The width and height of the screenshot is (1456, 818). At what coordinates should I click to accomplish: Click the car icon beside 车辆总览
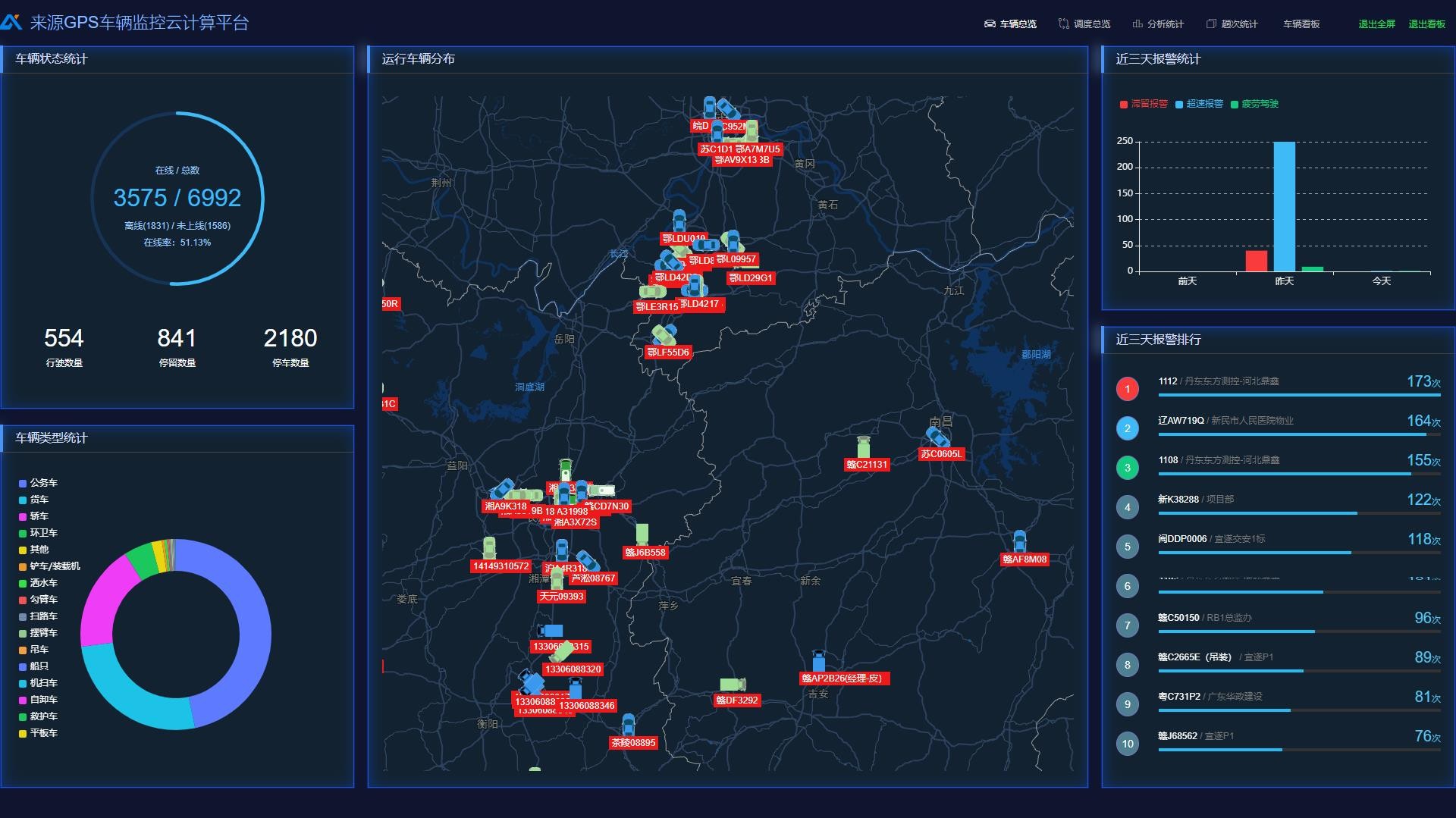pos(990,24)
